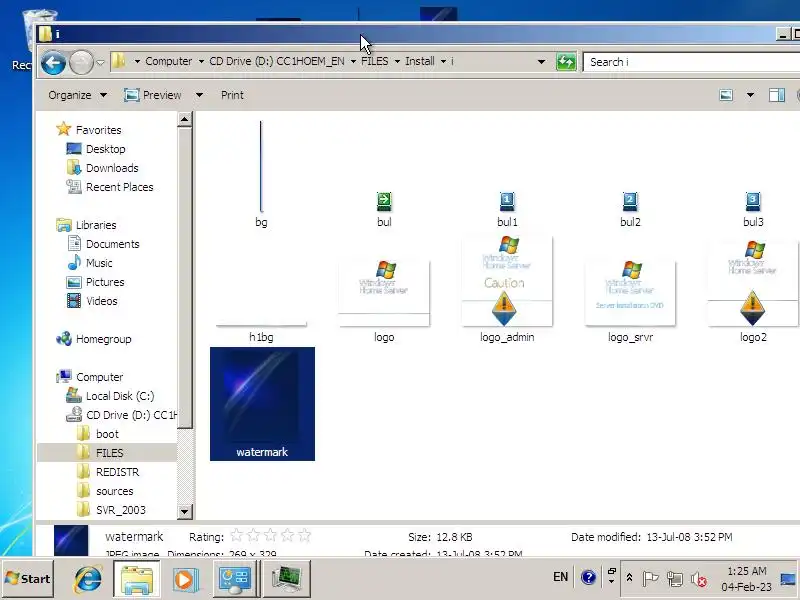Expand arrow after Computer in breadcrumb

(x=201, y=62)
